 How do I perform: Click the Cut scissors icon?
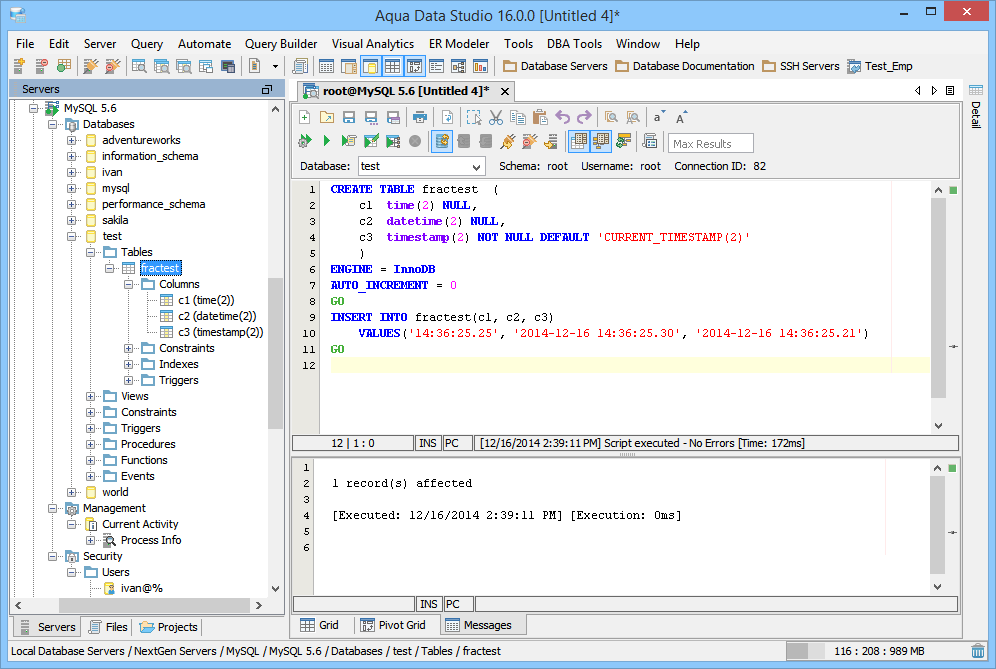pos(495,117)
